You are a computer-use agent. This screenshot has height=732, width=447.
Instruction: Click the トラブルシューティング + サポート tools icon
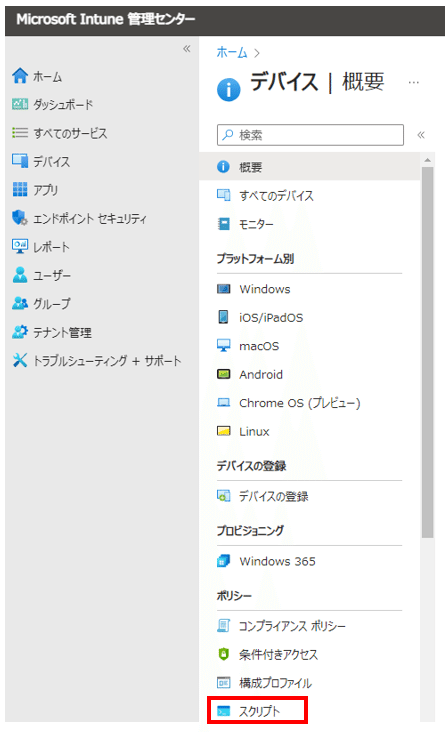pos(20,360)
